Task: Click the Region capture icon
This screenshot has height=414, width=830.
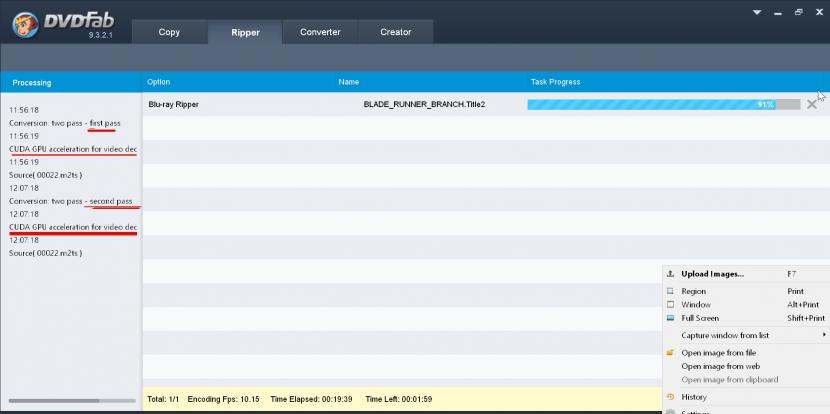Action: point(670,291)
